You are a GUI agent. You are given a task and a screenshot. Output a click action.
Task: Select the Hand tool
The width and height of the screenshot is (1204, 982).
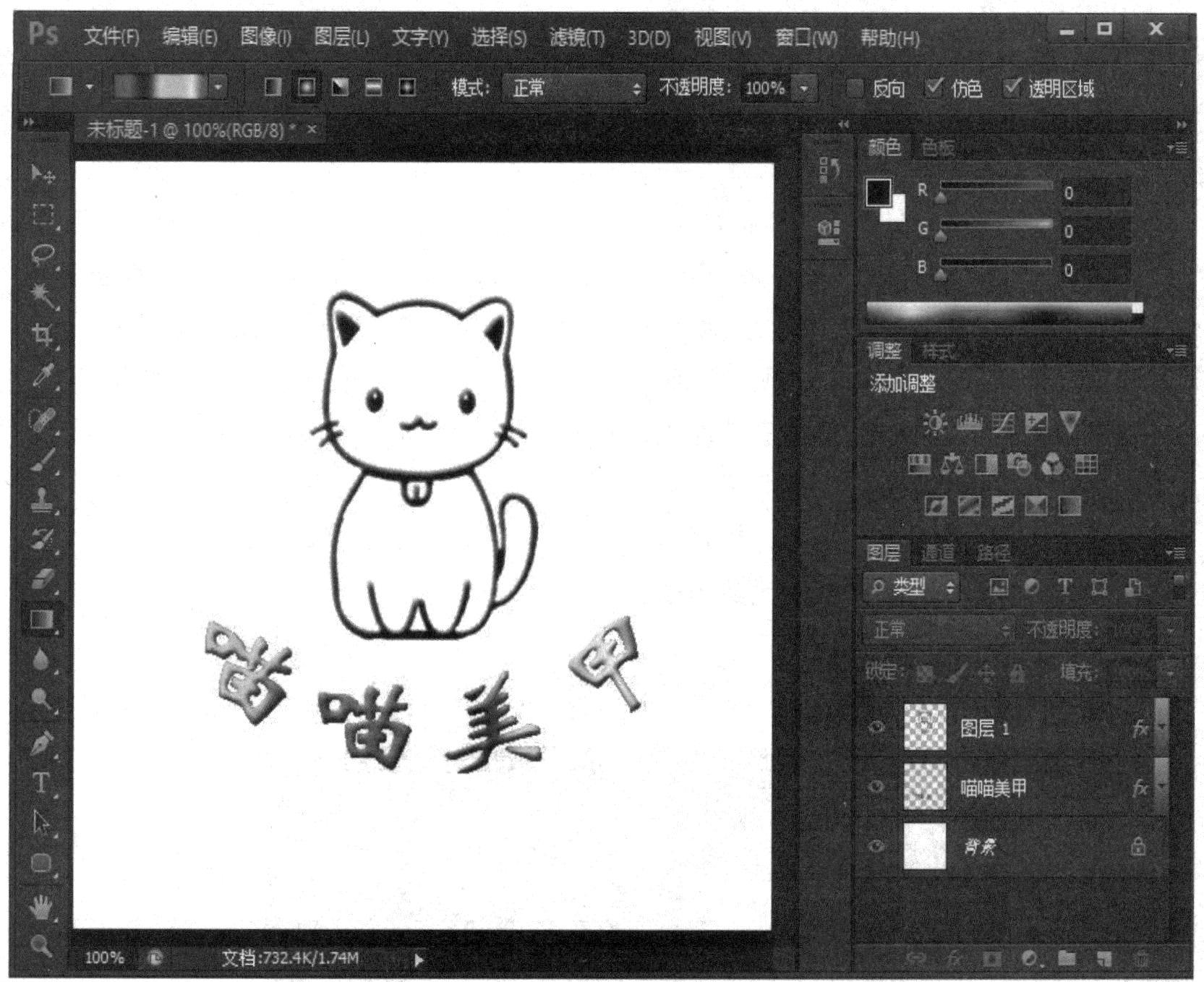tap(41, 905)
